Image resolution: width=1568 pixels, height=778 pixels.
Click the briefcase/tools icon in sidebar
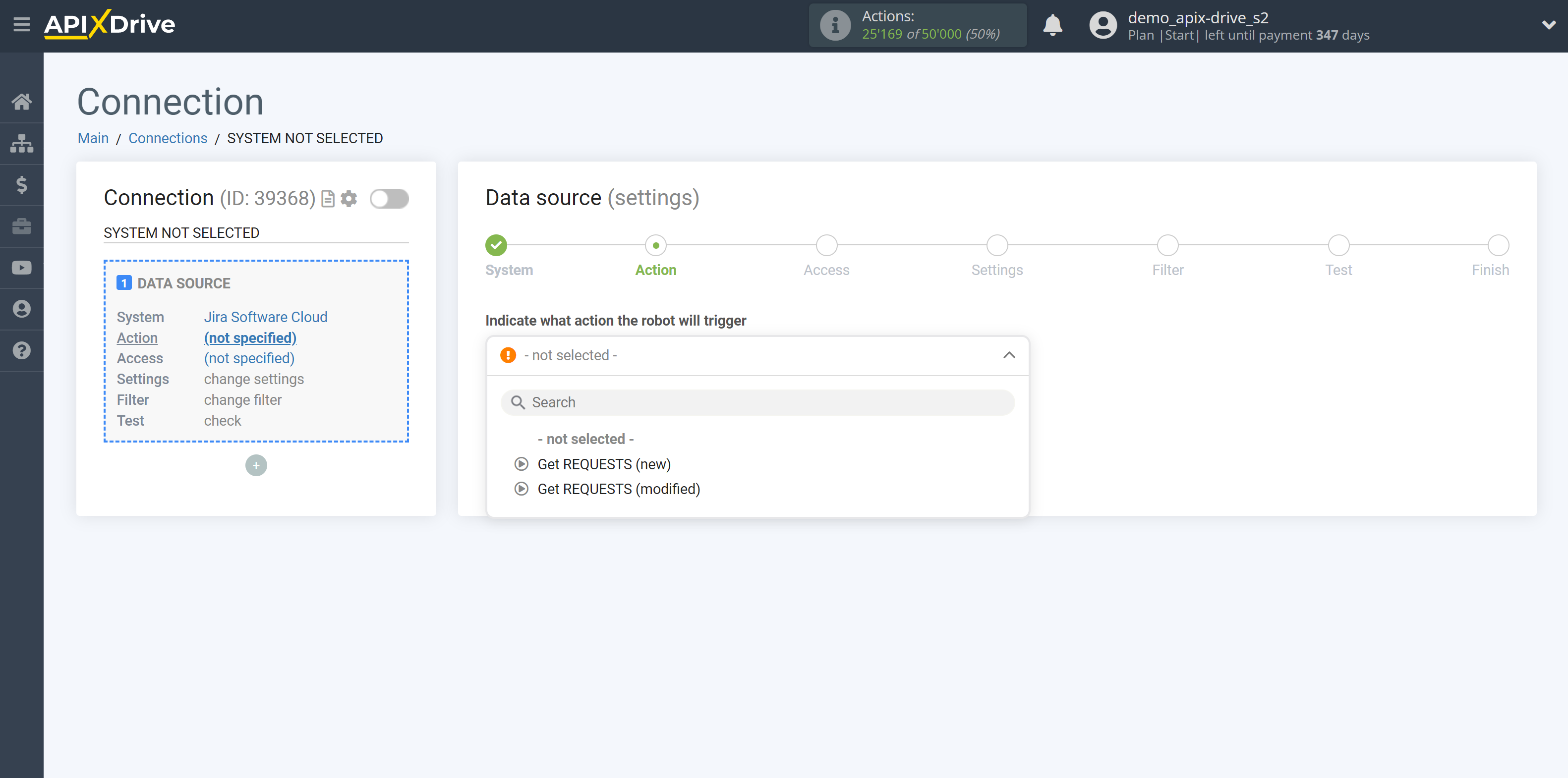[x=22, y=226]
